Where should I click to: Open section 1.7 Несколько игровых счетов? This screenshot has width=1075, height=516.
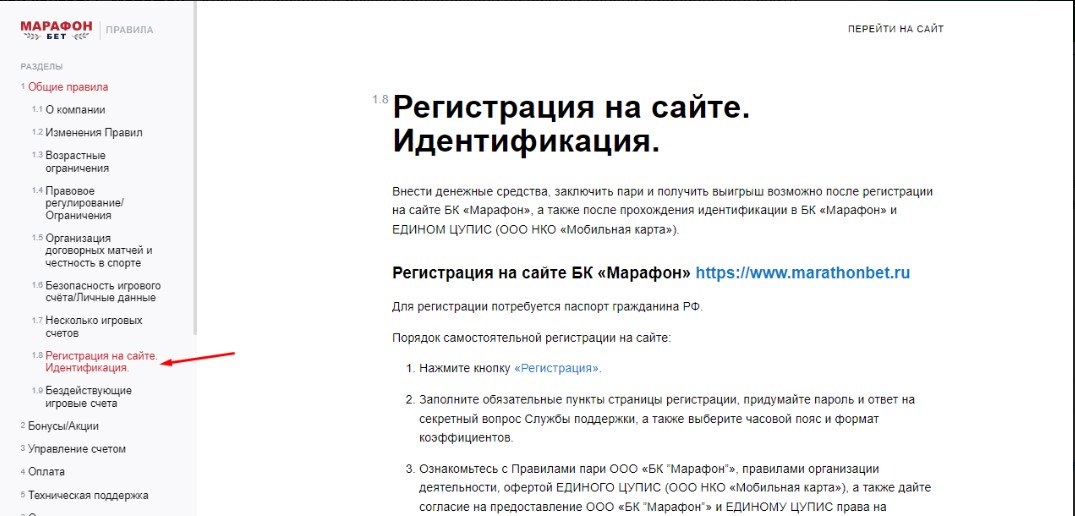point(94,327)
